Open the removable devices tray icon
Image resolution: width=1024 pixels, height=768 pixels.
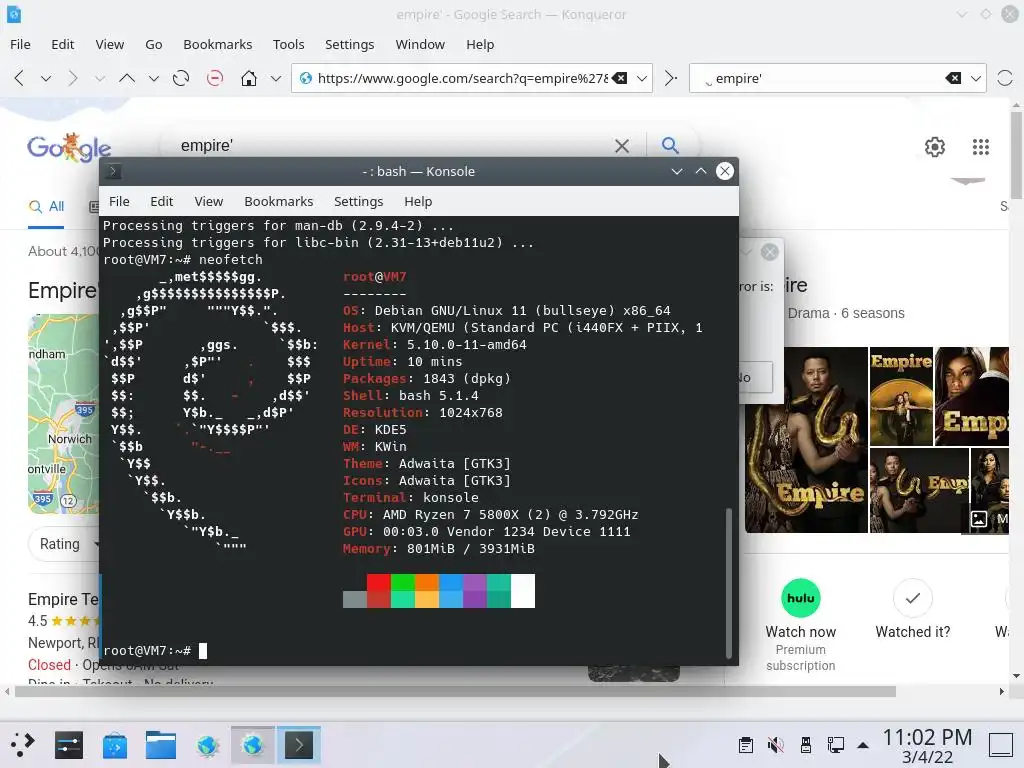coord(806,745)
